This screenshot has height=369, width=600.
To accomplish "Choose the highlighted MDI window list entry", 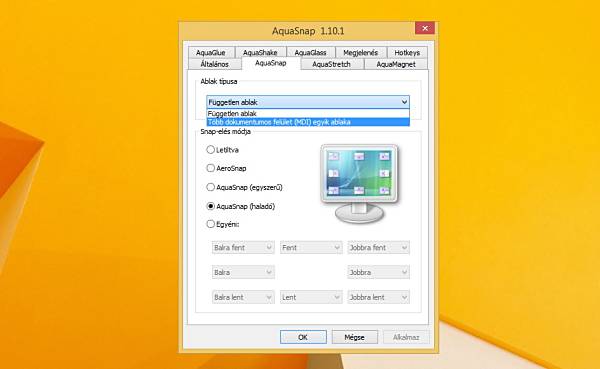I will [x=308, y=122].
